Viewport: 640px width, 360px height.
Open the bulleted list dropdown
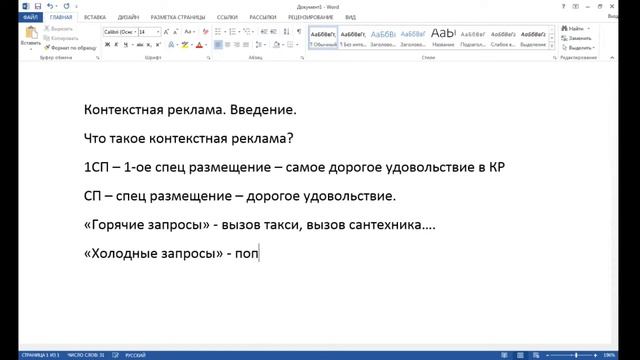(x=225, y=32)
